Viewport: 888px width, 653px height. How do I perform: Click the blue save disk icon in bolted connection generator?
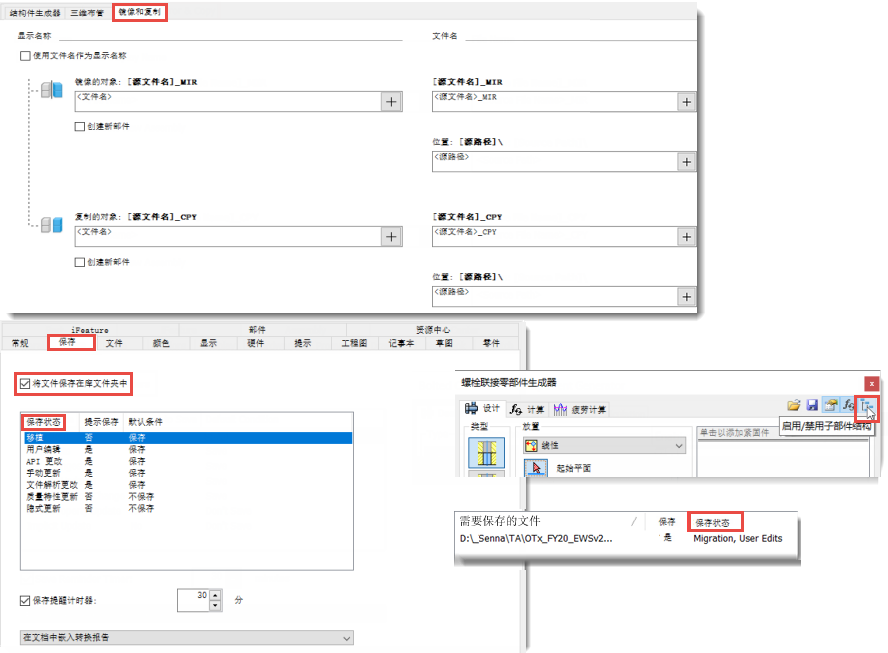812,405
